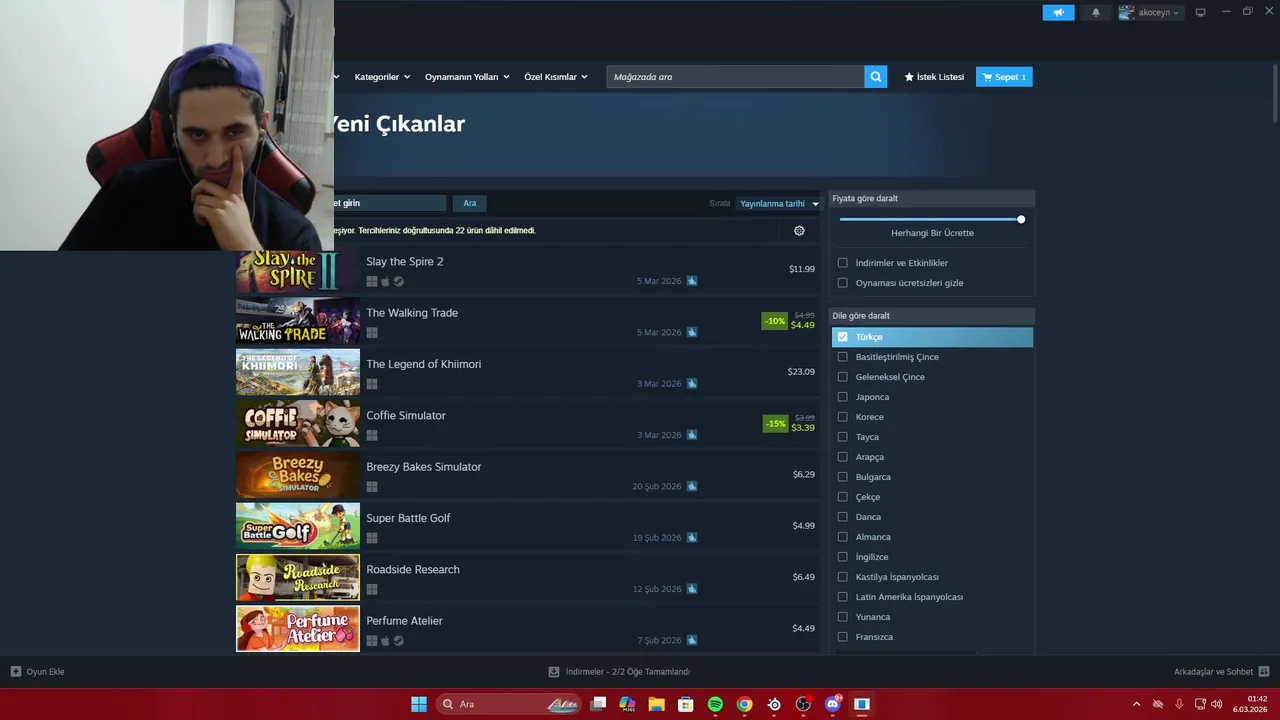Viewport: 1280px width, 720px height.
Task: Click the review icon for Perfume Atelier
Action: (x=692, y=640)
